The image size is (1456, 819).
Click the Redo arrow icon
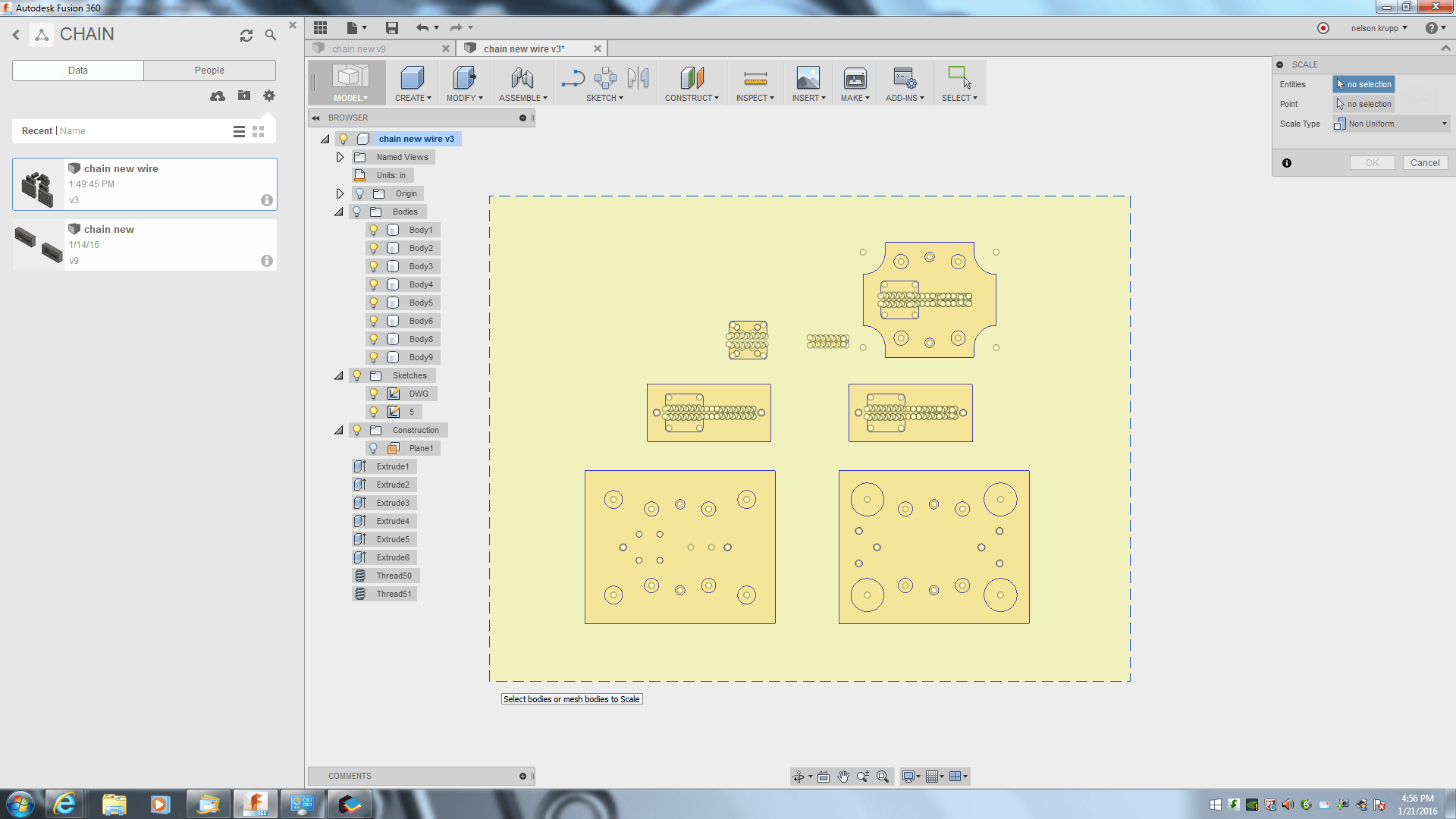coord(456,28)
